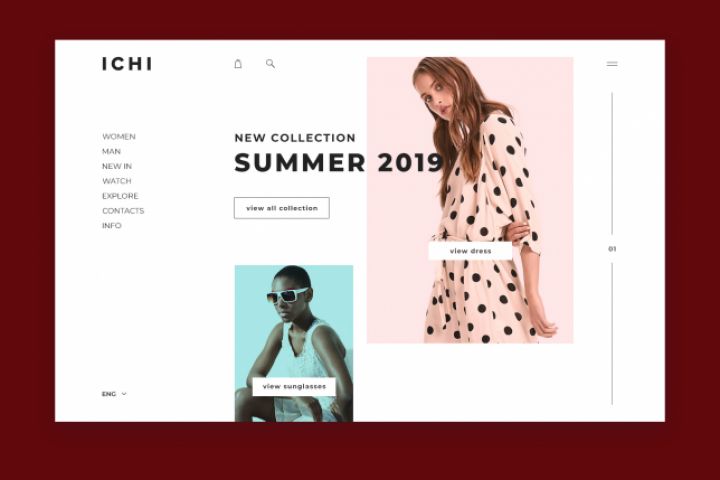Open the WOMEN menu item
This screenshot has width=720, height=480.
[x=119, y=136]
